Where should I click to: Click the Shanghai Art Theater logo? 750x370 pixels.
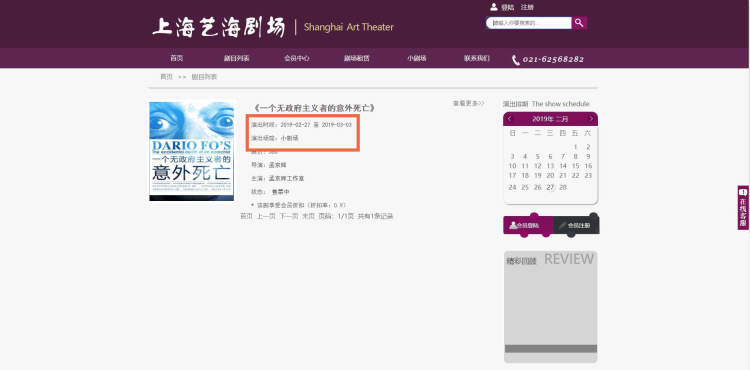pos(273,27)
